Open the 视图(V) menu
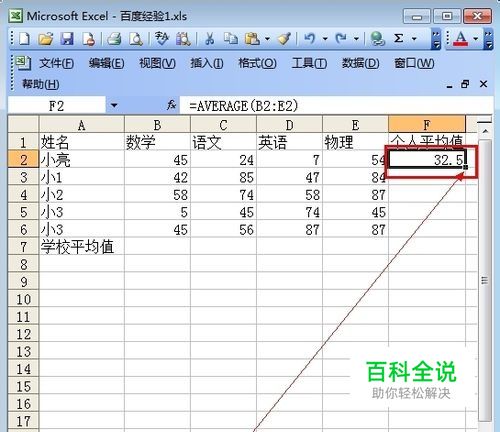The height and width of the screenshot is (432, 500). [x=157, y=63]
